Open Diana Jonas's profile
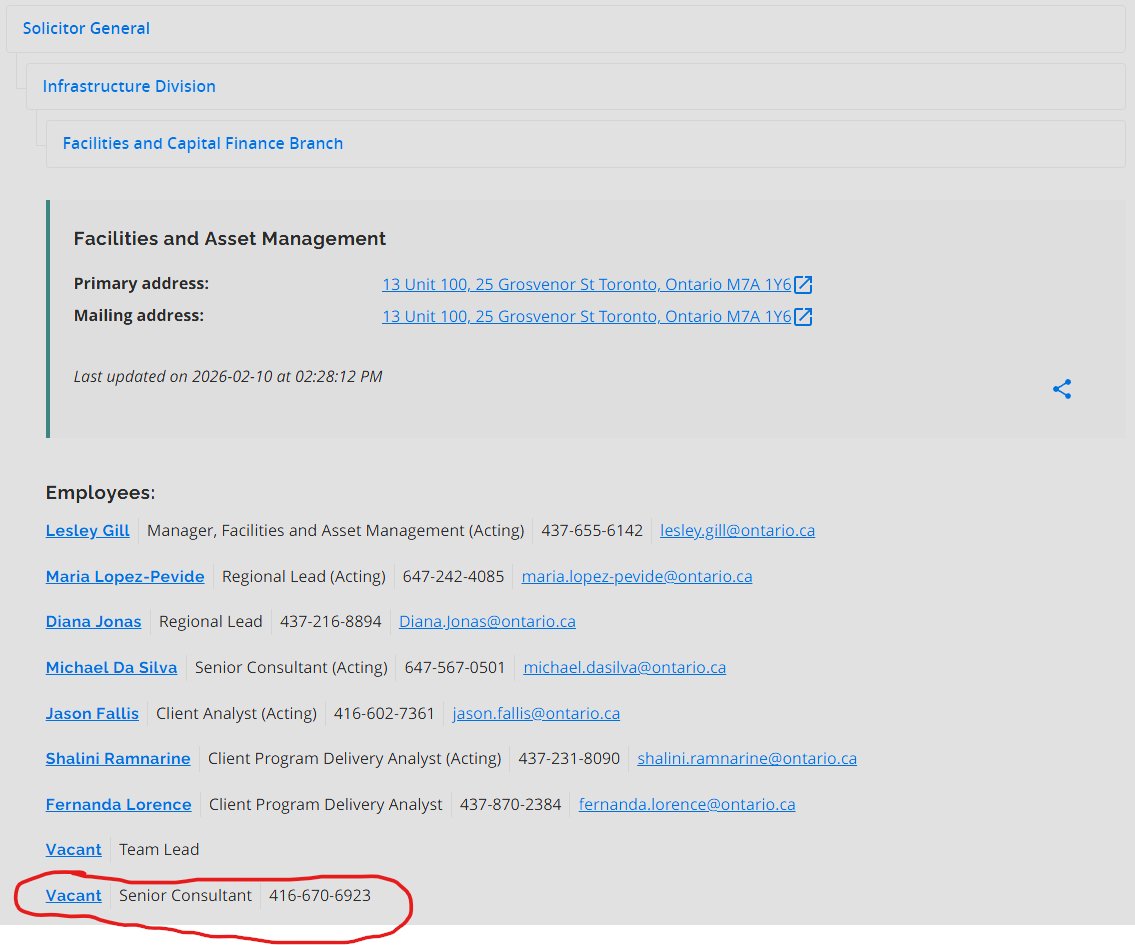Image resolution: width=1135 pixels, height=945 pixels. (93, 622)
